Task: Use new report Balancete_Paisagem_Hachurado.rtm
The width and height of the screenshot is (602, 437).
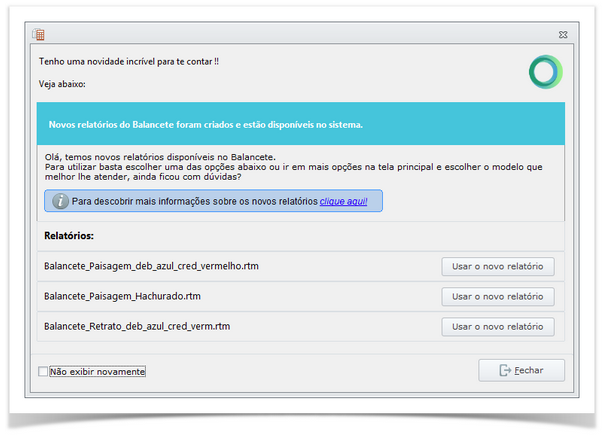Action: point(497,296)
